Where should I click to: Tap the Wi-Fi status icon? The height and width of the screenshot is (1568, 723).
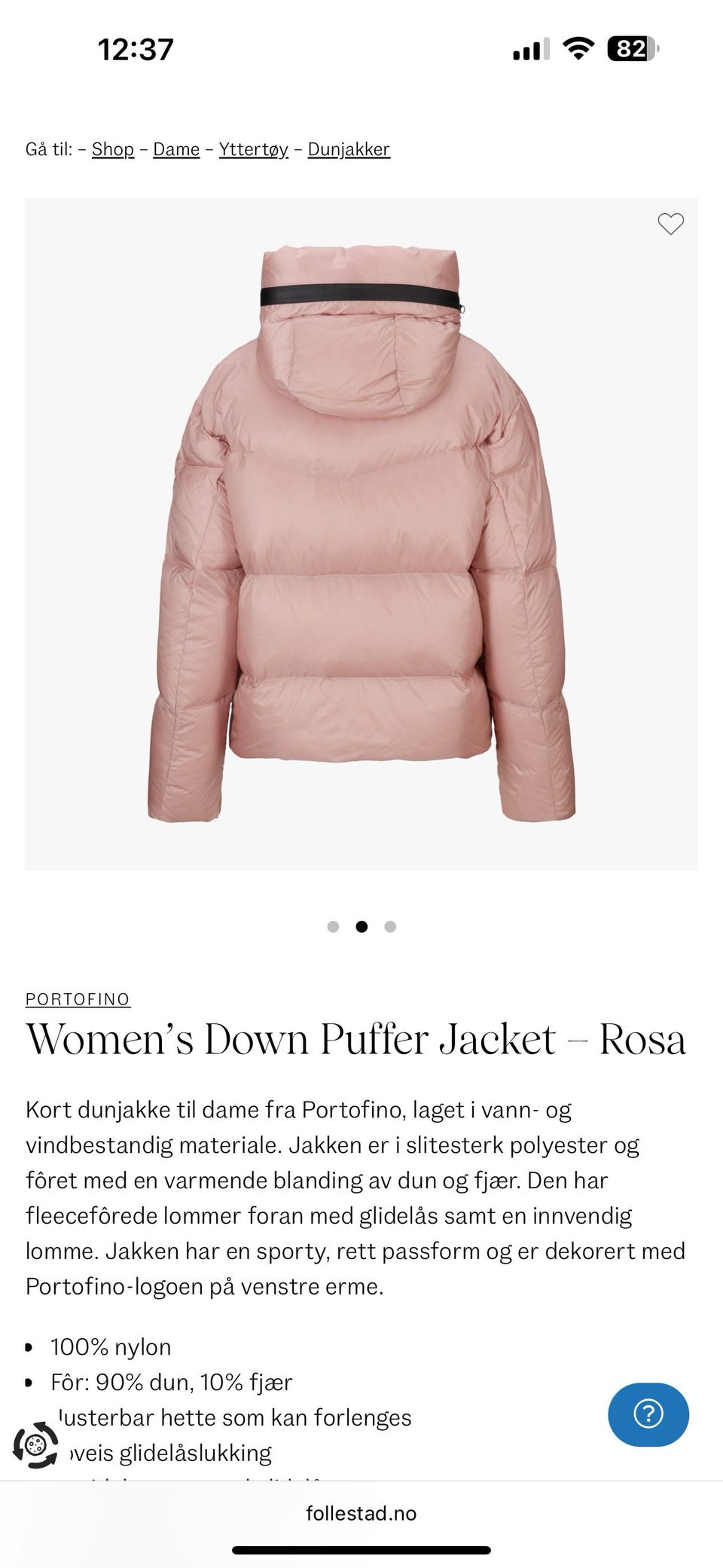point(578,50)
